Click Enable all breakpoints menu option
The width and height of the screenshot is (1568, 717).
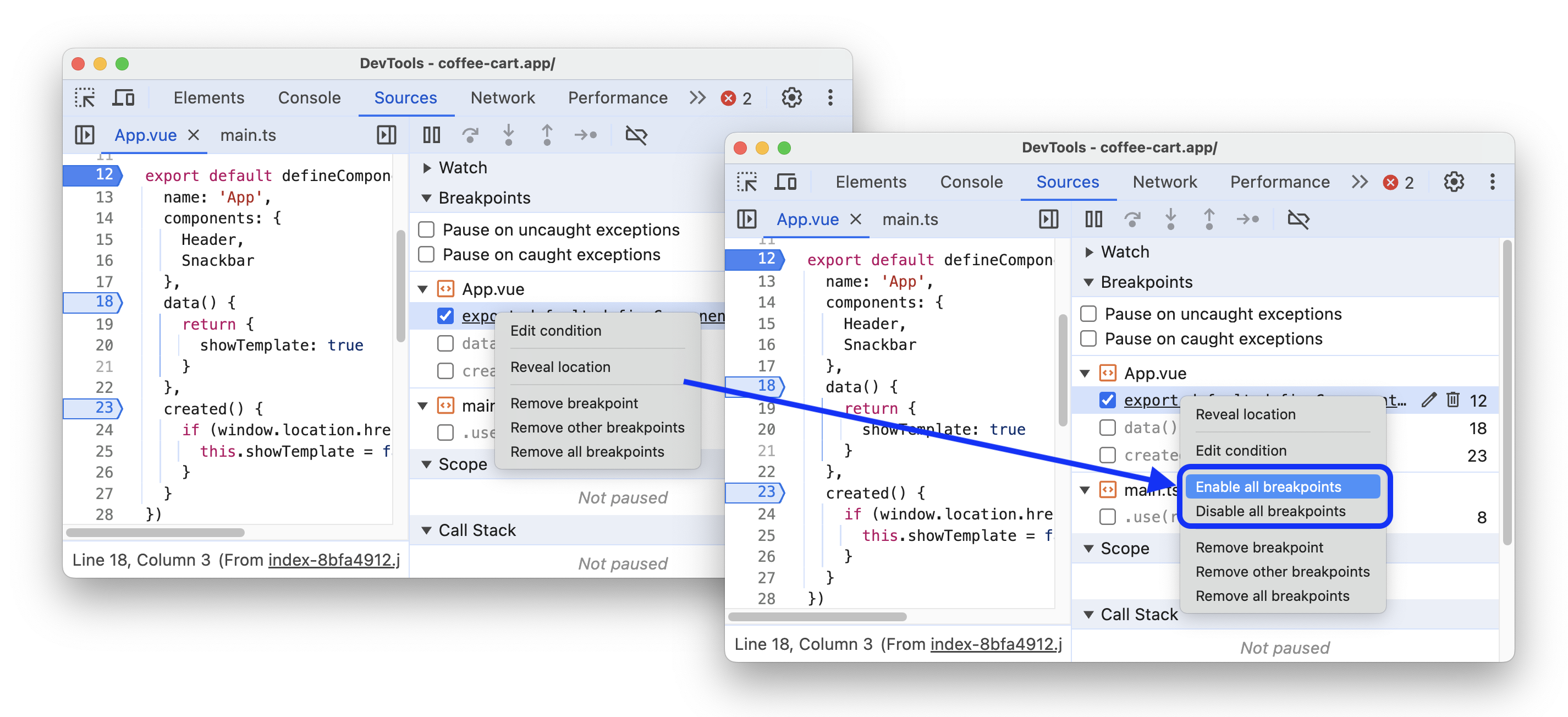pyautogui.click(x=1270, y=487)
